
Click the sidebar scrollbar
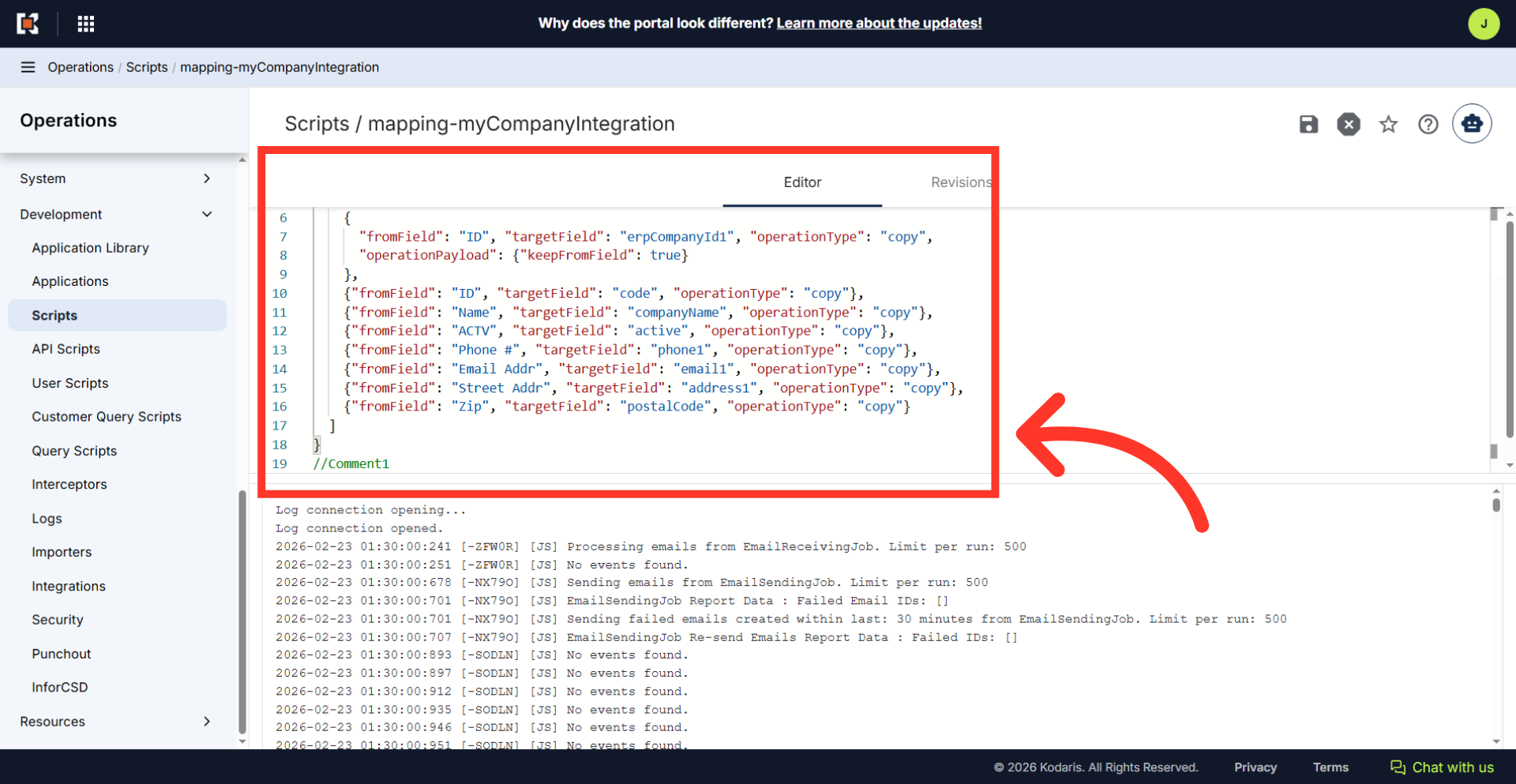[242, 611]
